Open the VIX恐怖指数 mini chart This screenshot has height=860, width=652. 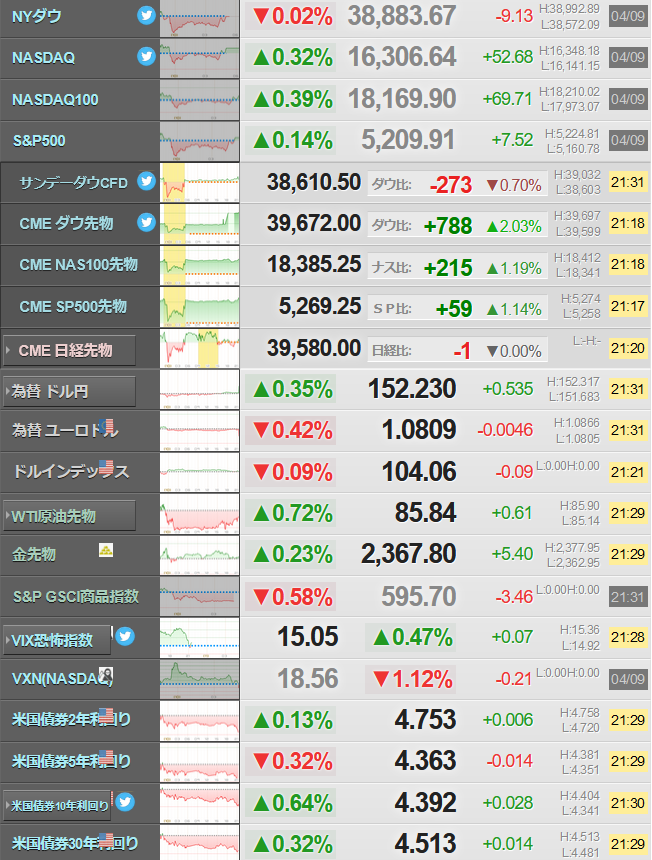pyautogui.click(x=200, y=638)
